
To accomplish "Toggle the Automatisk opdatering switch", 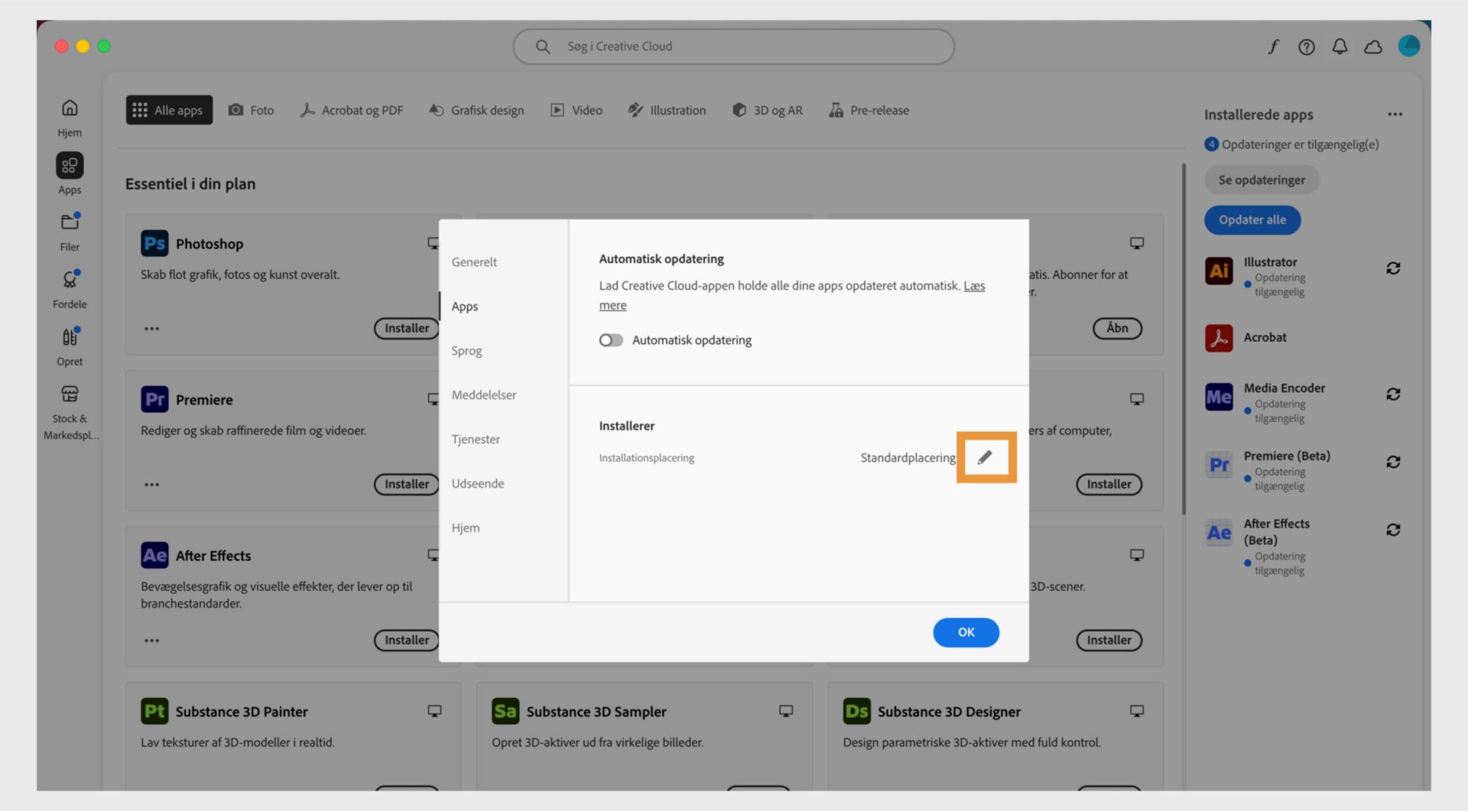I will coord(611,340).
